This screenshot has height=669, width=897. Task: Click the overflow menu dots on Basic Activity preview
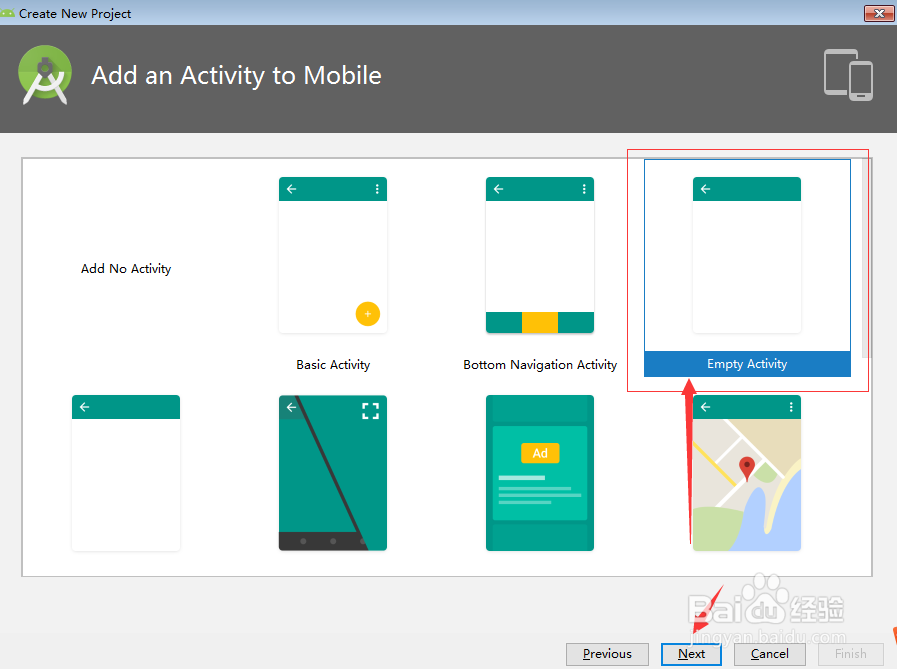coord(377,188)
